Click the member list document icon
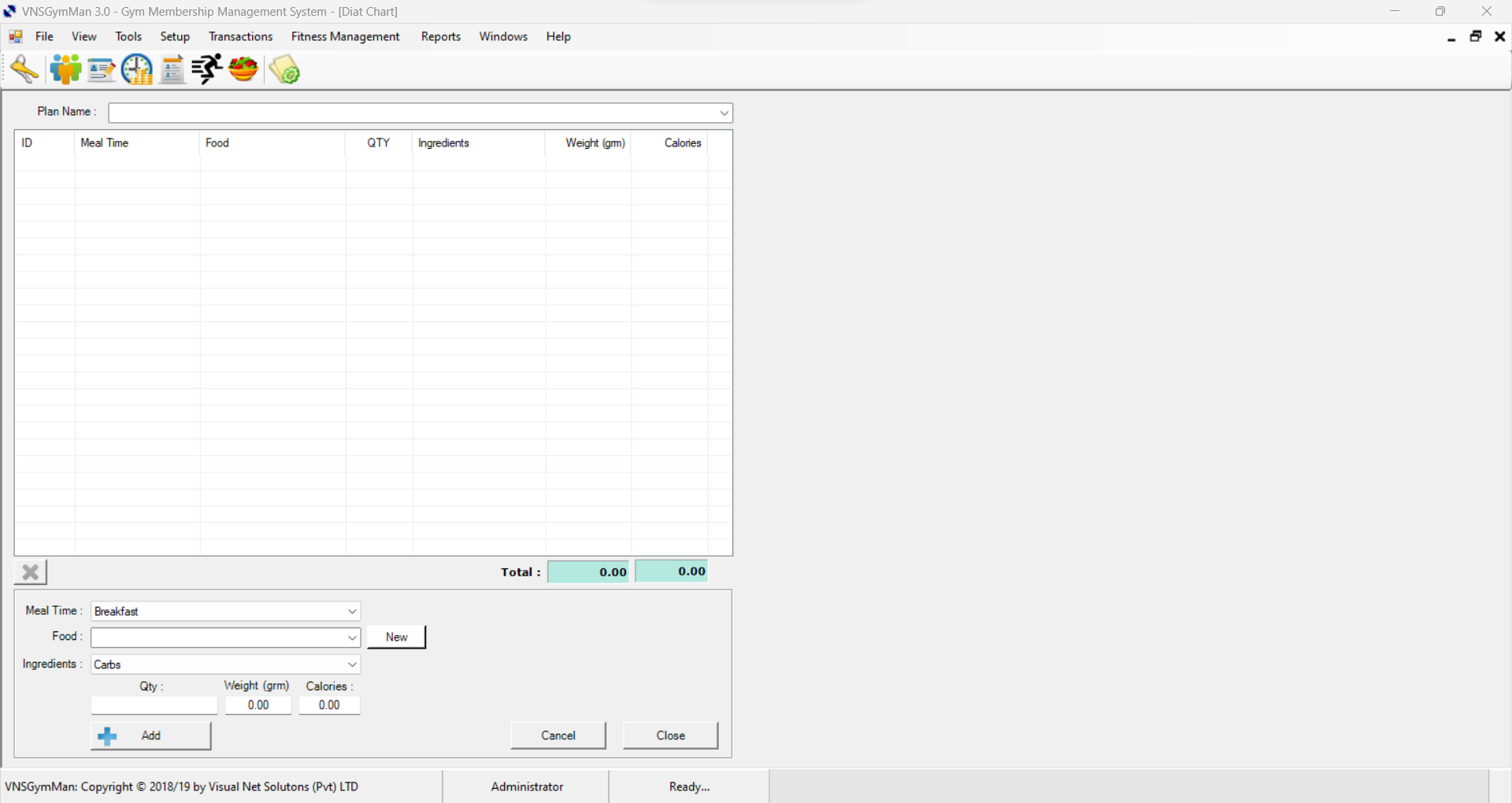 point(172,70)
